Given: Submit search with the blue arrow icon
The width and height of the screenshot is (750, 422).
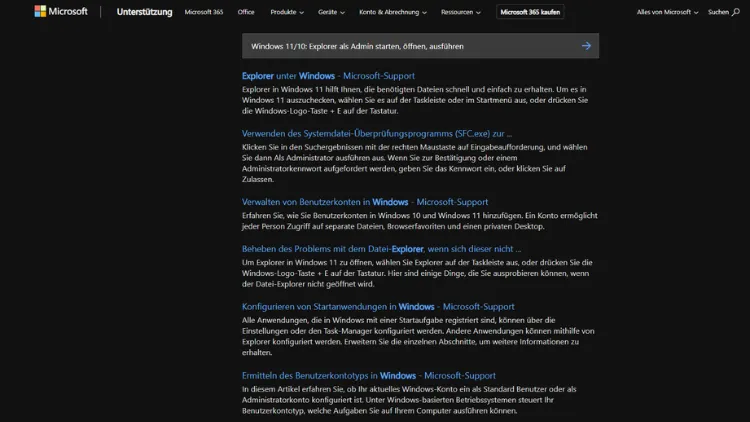Looking at the screenshot, I should tap(586, 46).
